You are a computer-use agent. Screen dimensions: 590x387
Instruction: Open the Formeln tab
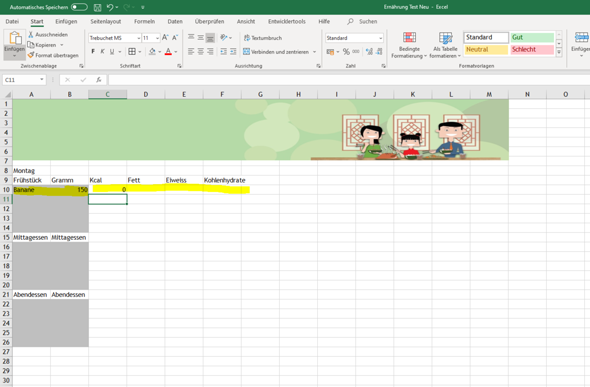pos(144,21)
